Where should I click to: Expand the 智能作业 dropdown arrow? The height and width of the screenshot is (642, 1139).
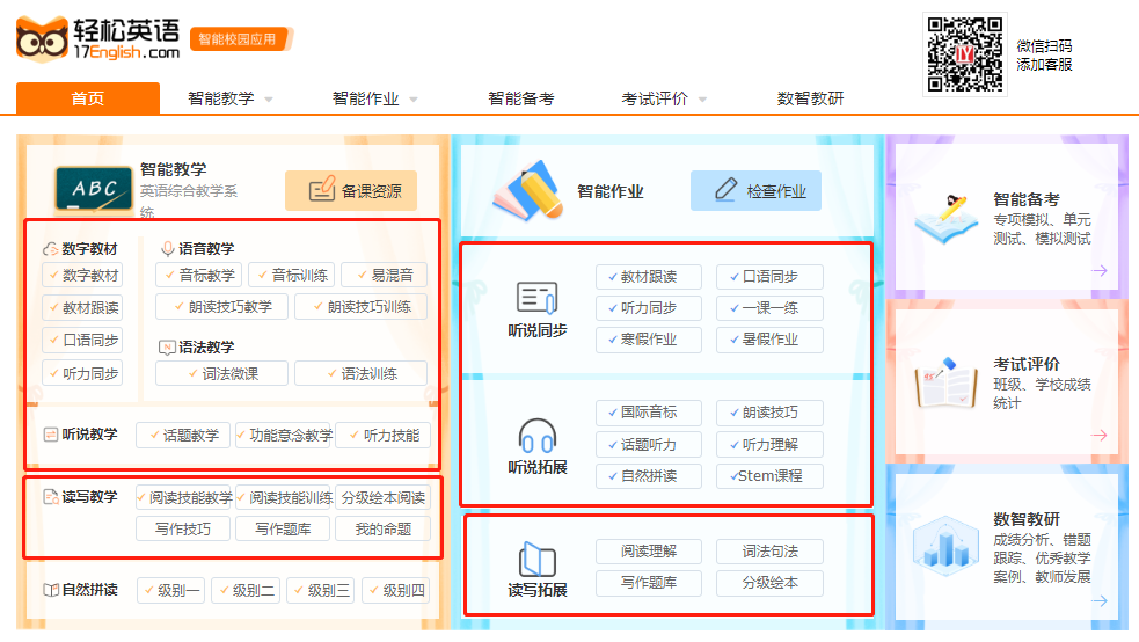click(413, 99)
